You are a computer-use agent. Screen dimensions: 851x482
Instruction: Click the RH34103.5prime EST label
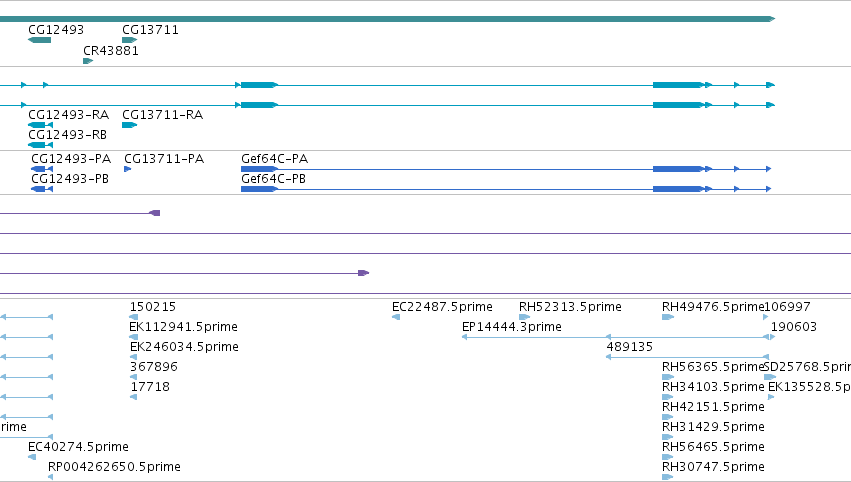(713, 387)
